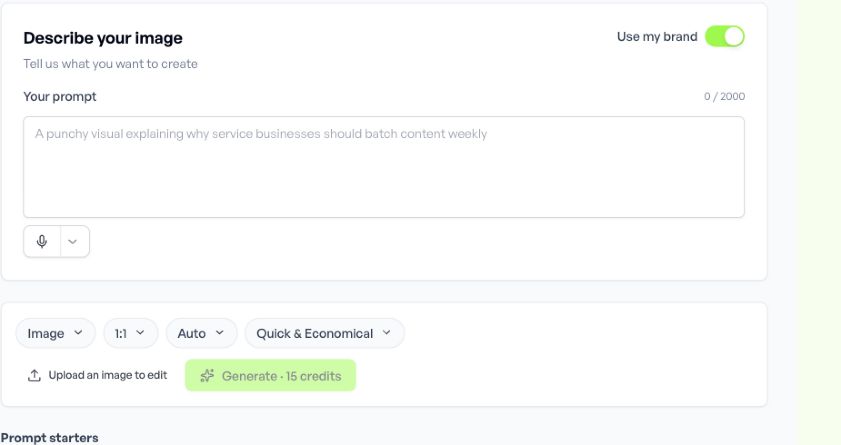Disable the Use my brand switch

725,36
